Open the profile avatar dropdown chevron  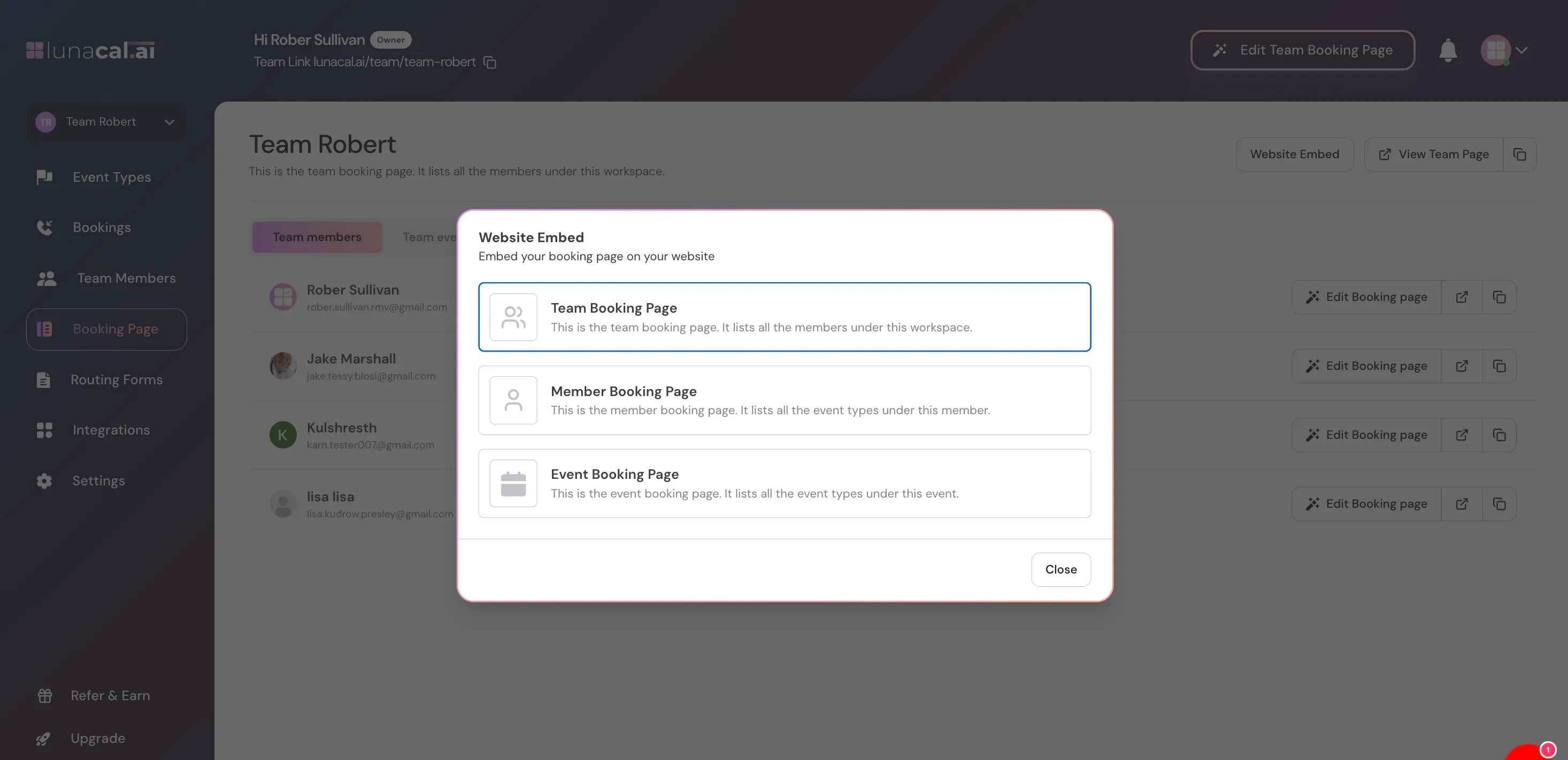point(1521,50)
